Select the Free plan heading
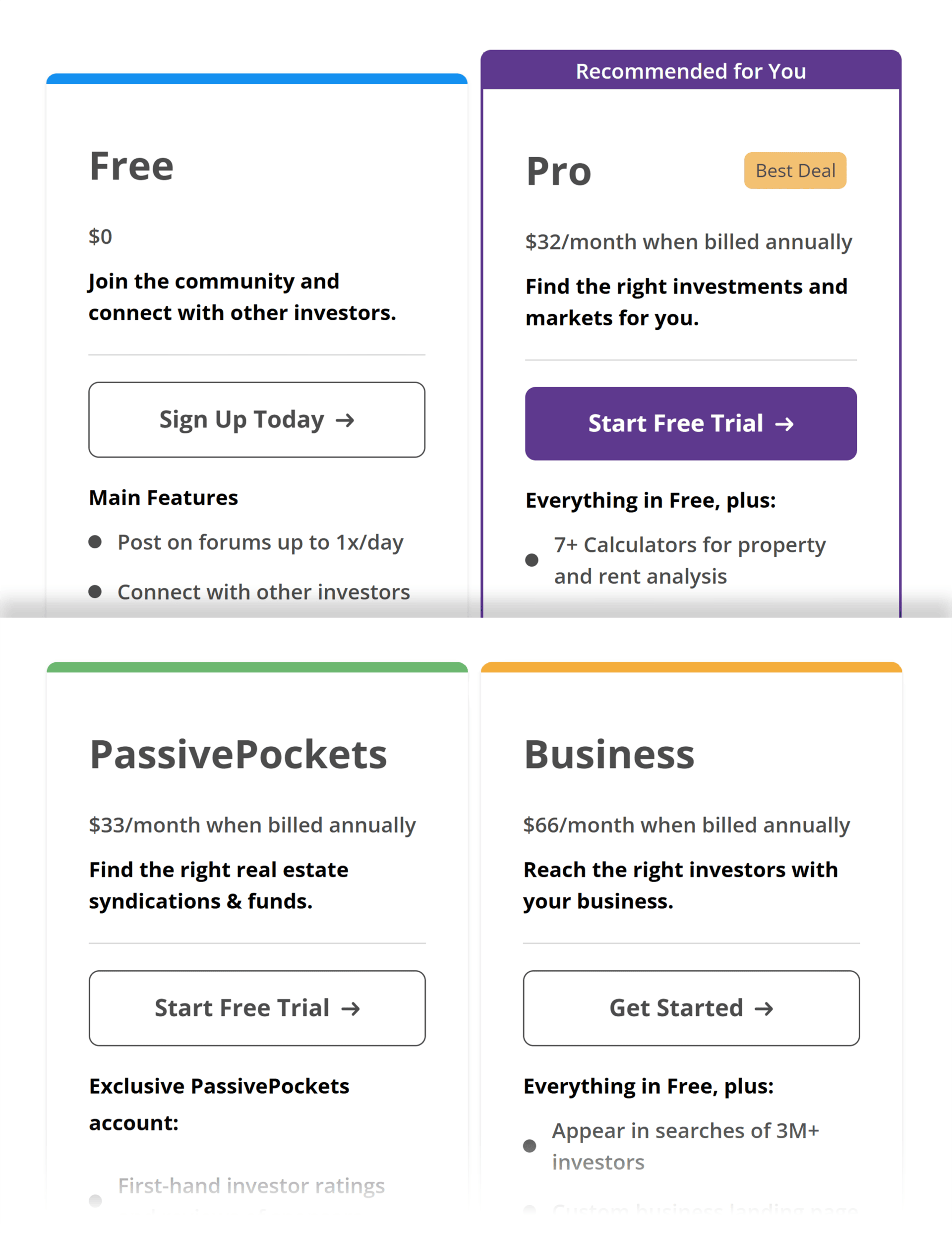Viewport: 952px width, 1233px height. coord(131,167)
